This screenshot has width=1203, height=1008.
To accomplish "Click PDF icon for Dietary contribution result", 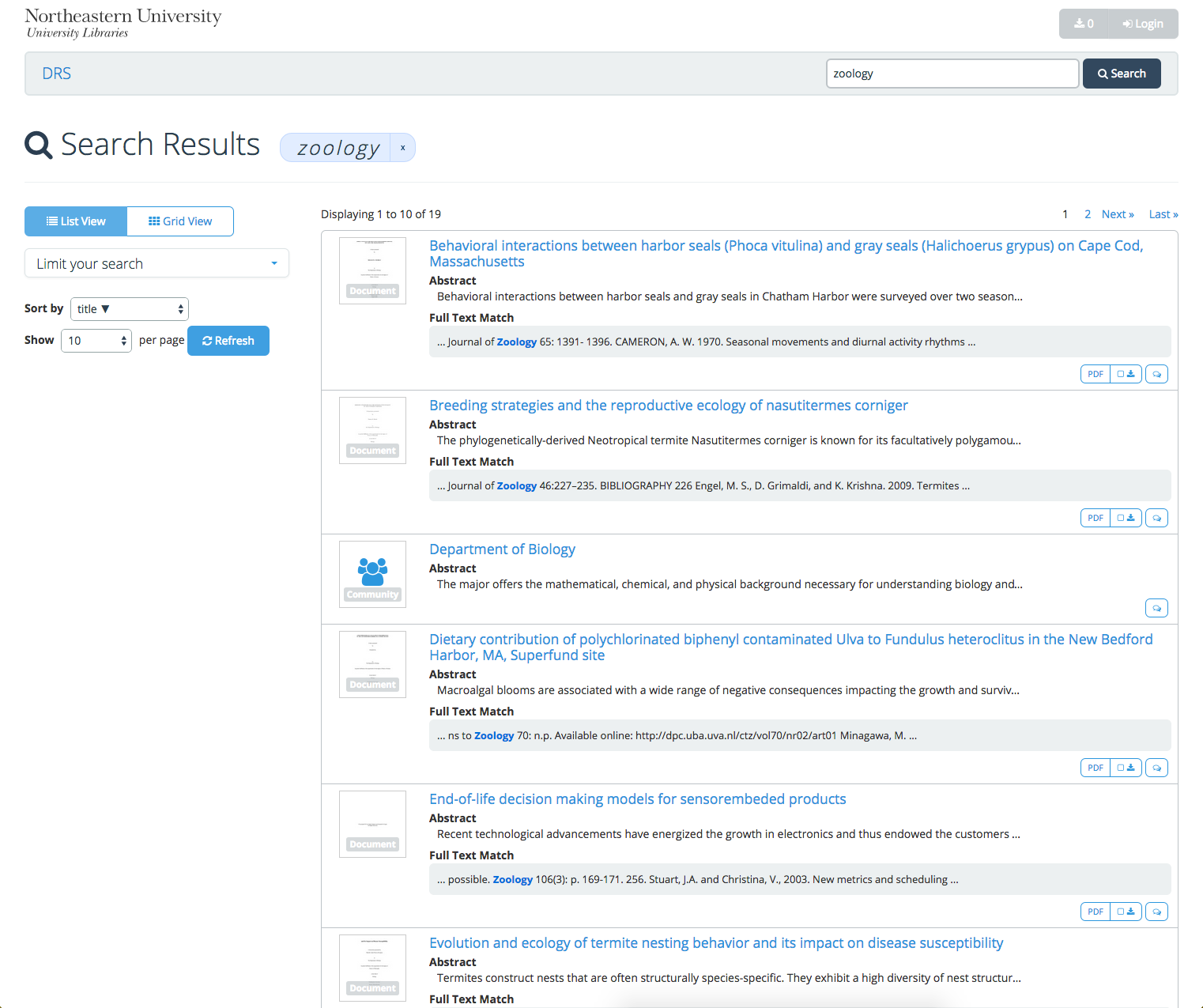I will (x=1095, y=768).
